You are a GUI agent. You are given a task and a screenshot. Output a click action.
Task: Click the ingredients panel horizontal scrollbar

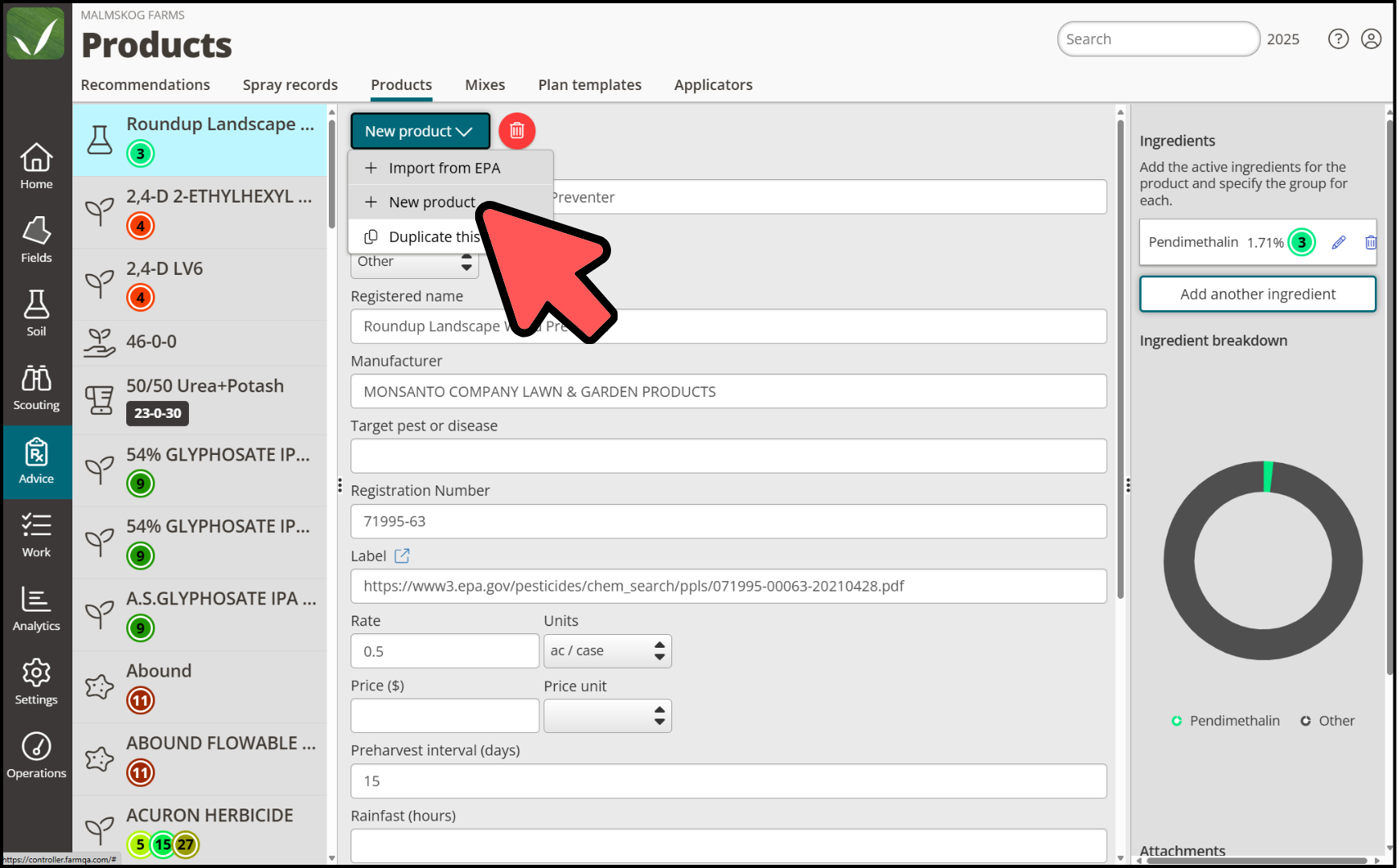coord(1257,861)
